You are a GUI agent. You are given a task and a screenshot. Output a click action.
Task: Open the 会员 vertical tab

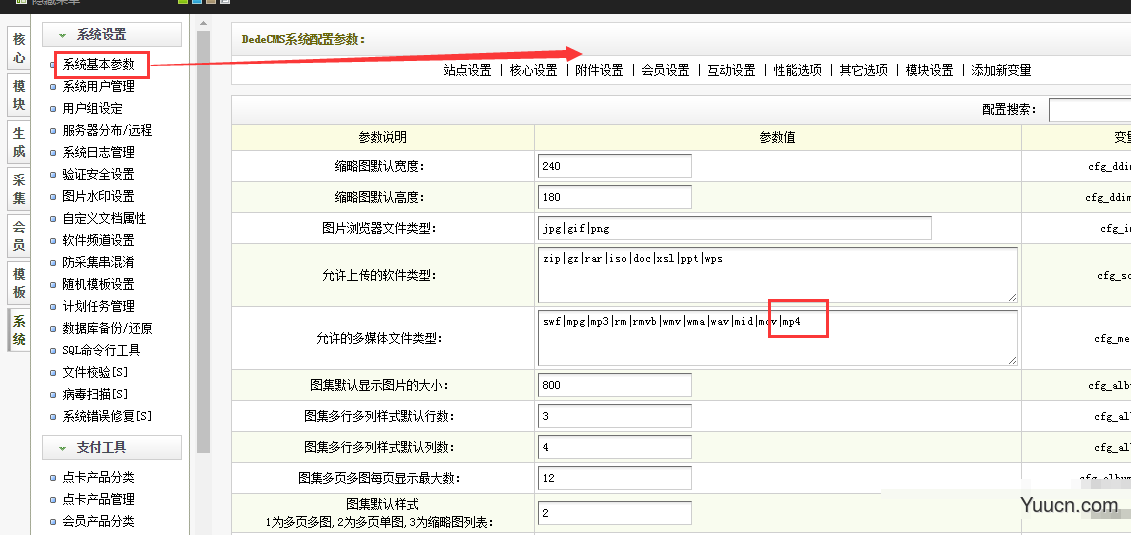[x=19, y=236]
